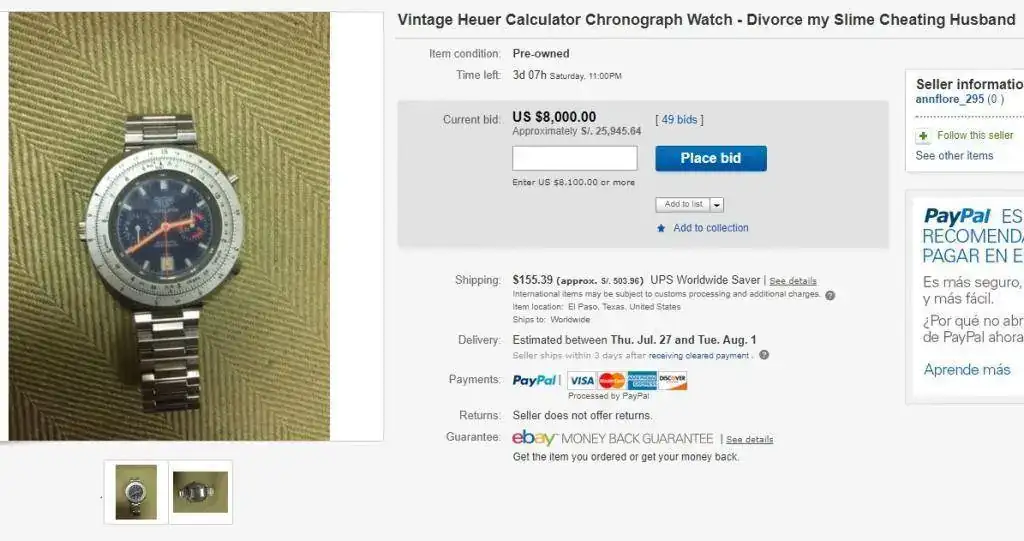Focus the bid amount input field
1024x541 pixels.
coord(575,158)
